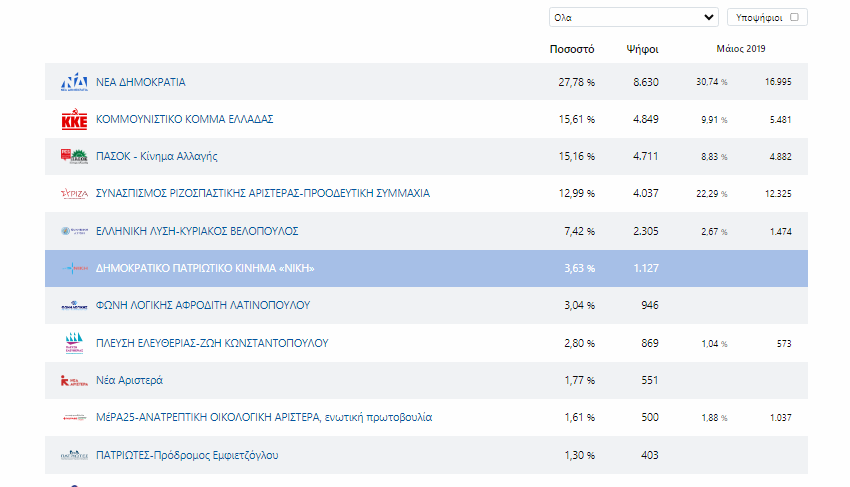Viewport: 850px width, 487px height.
Task: Click the 869 votes value
Action: point(649,343)
